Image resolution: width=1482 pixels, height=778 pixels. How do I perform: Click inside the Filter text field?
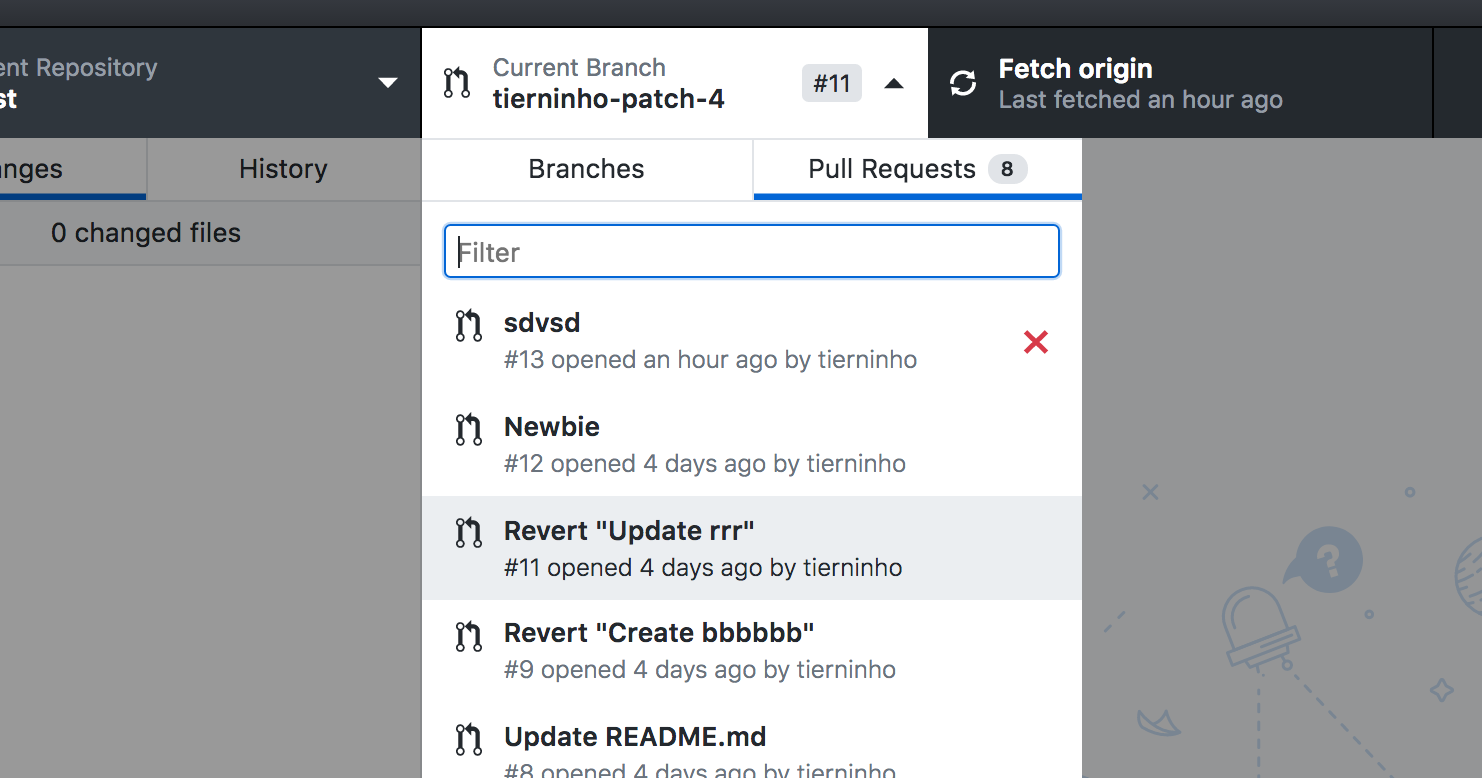point(751,251)
